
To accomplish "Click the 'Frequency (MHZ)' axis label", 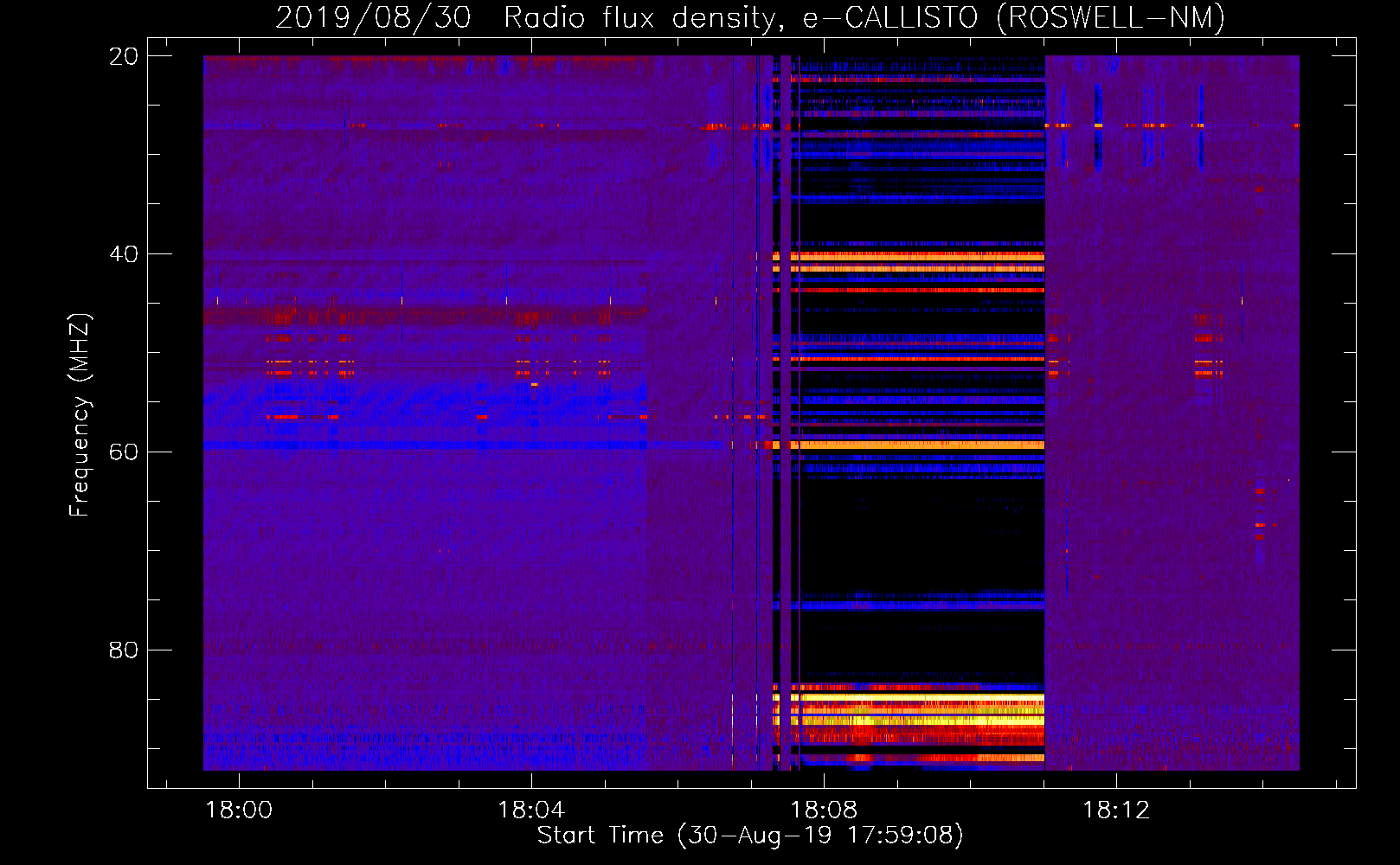I will pos(80,415).
